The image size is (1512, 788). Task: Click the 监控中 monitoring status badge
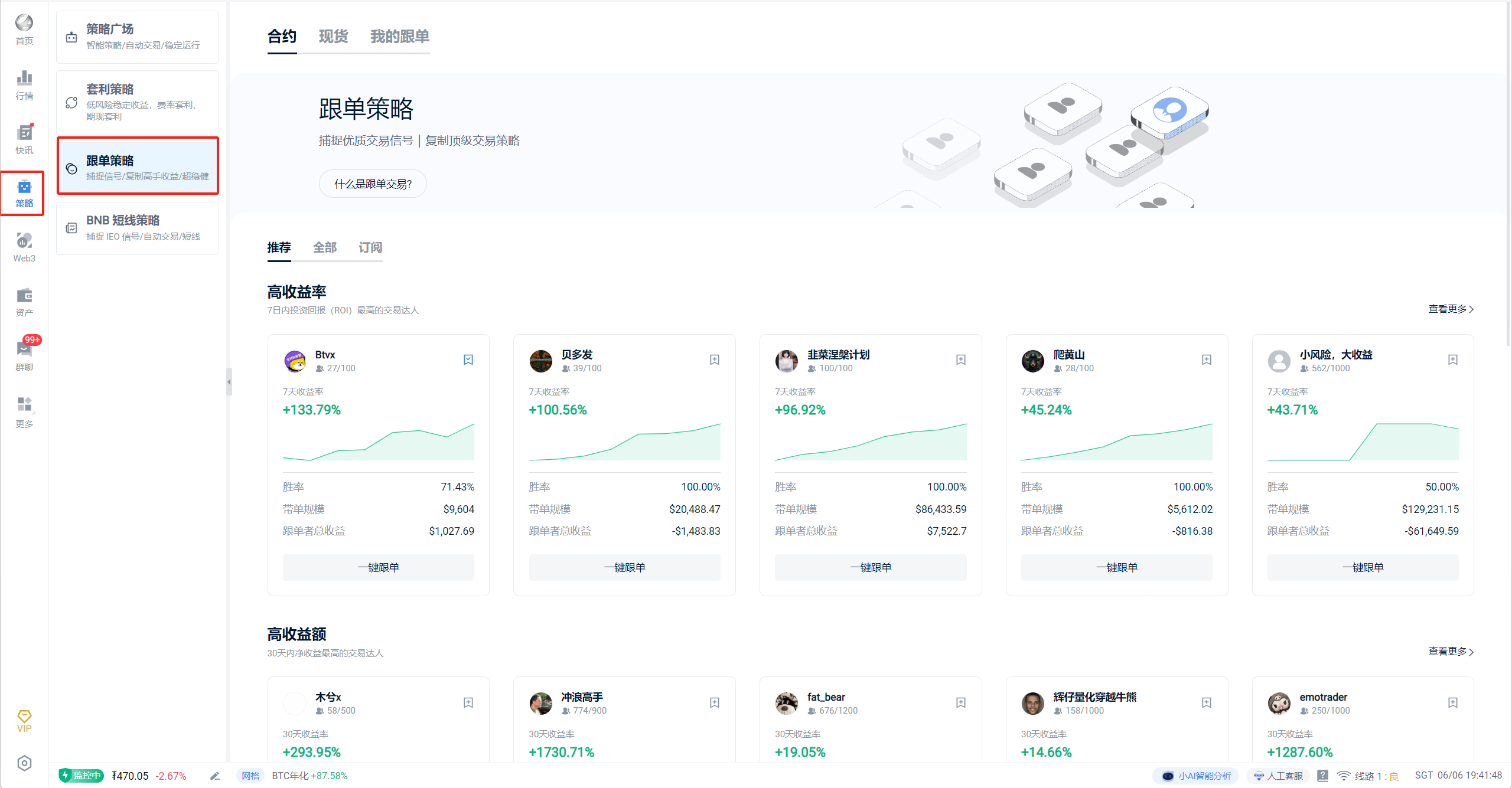click(x=81, y=776)
